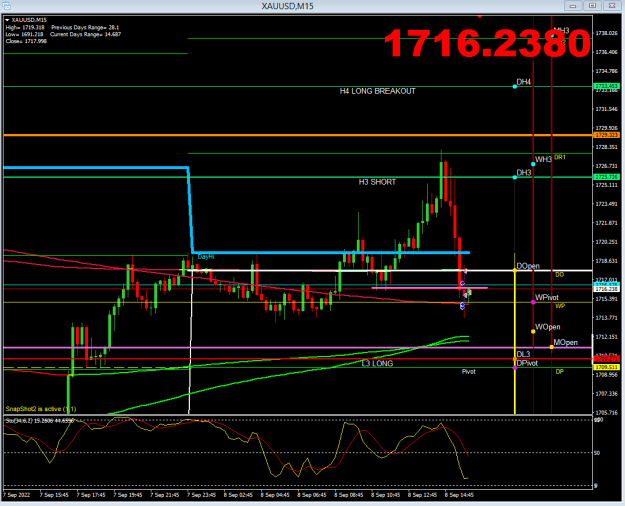Click the DOpen text label
Screen dimensions: 625x506
528,266
